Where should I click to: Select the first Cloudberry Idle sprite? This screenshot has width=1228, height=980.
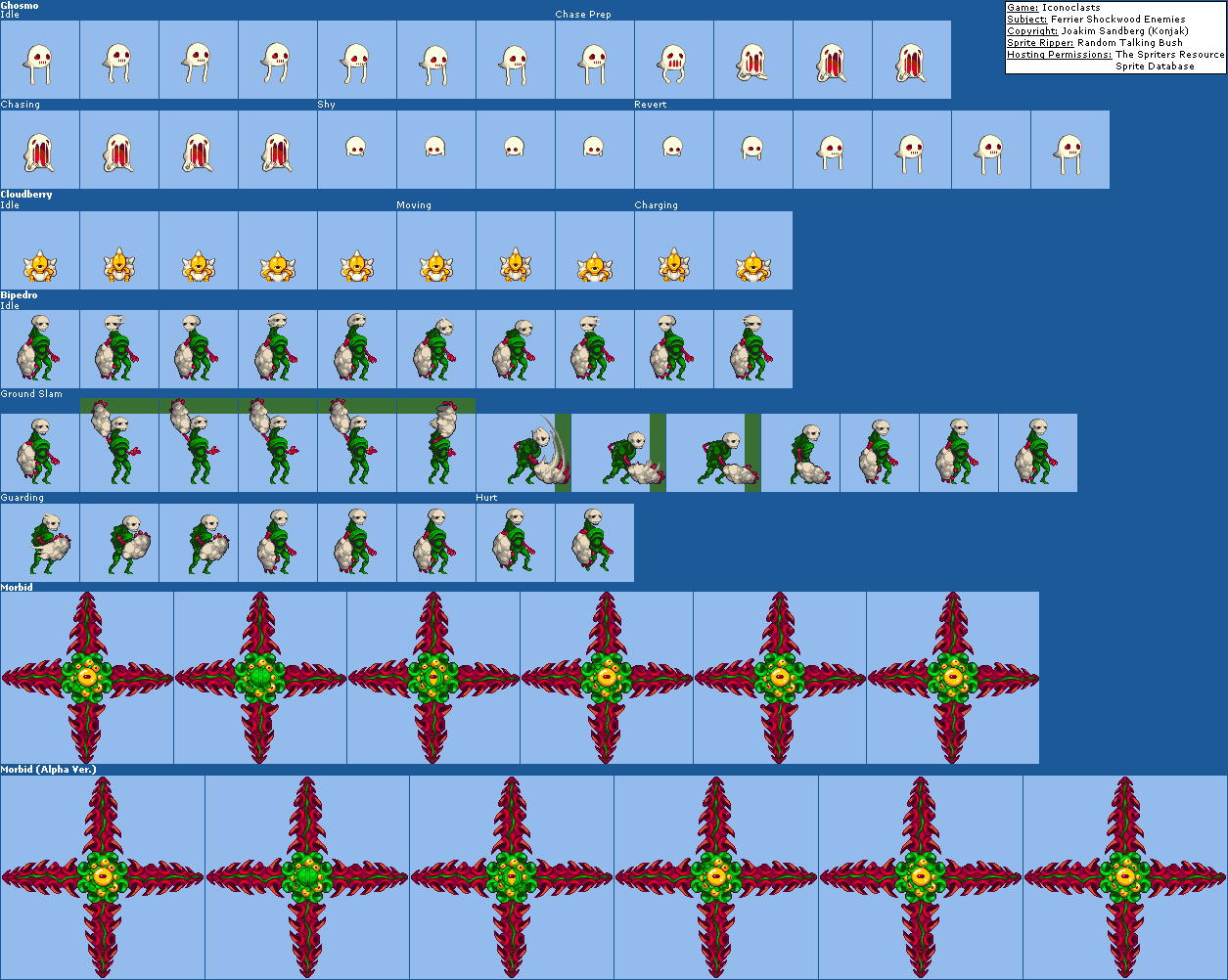click(x=39, y=250)
